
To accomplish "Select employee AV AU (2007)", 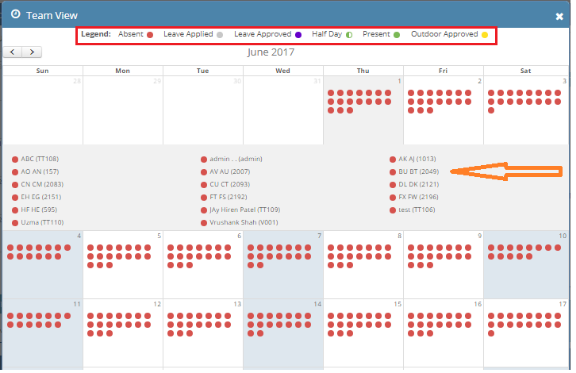I will pyautogui.click(x=230, y=172).
